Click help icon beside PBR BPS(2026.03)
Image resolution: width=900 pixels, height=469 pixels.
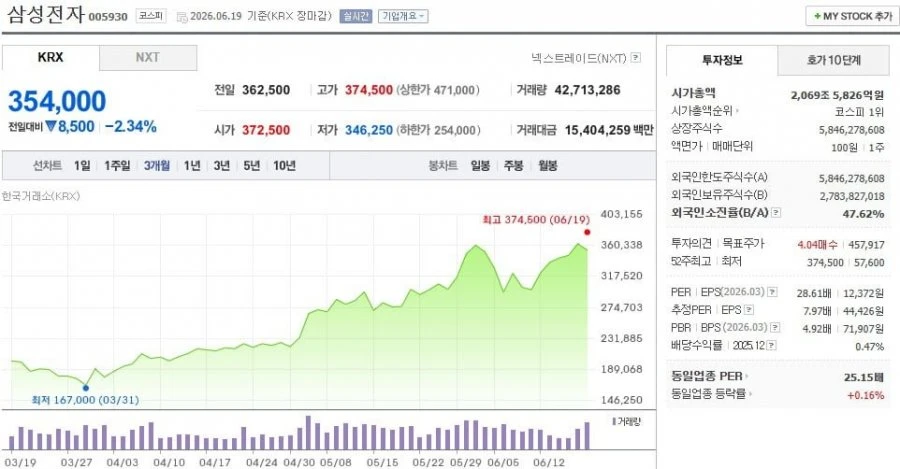[x=775, y=328]
